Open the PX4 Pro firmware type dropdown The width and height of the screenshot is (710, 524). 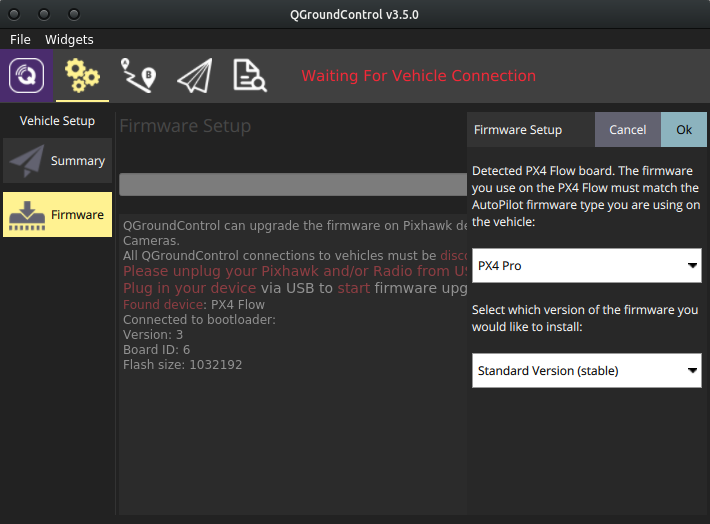coord(587,265)
